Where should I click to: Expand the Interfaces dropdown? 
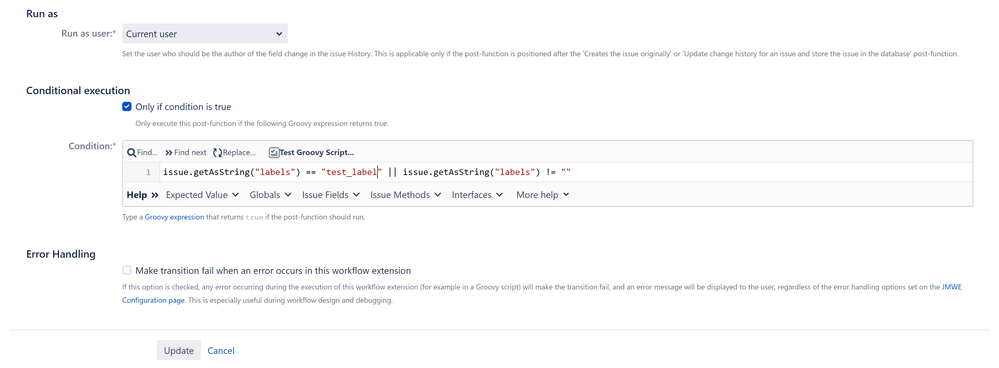pyautogui.click(x=478, y=195)
